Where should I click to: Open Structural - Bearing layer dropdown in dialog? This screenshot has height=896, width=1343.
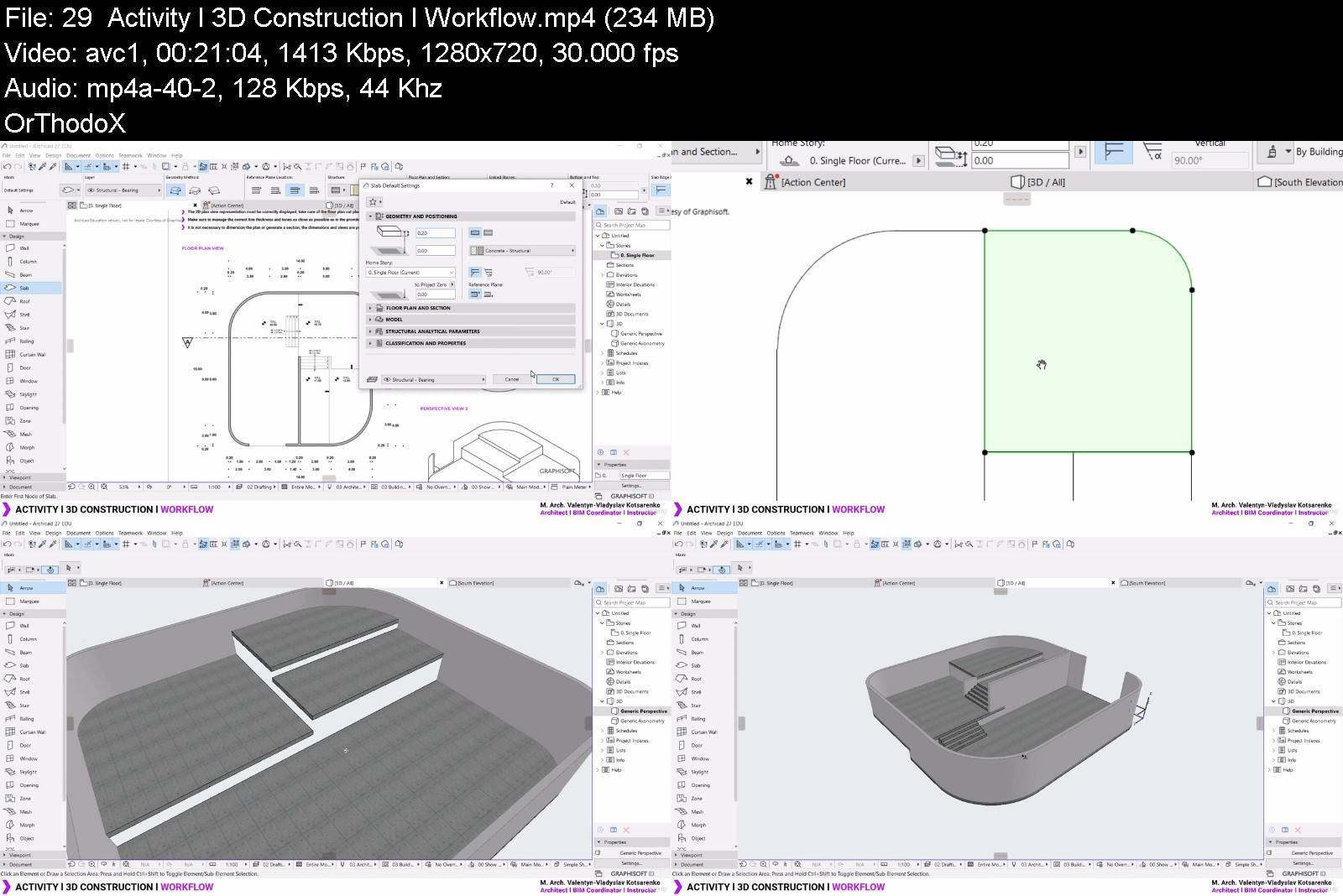coord(434,379)
